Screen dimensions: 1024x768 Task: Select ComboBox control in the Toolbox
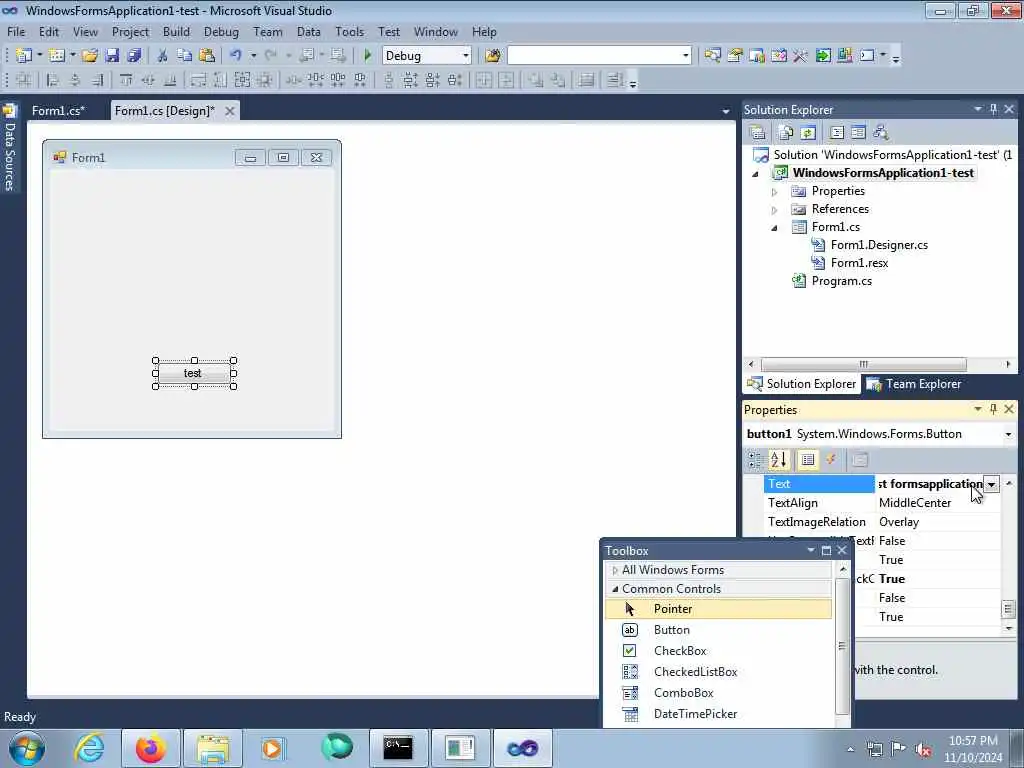(718, 693)
